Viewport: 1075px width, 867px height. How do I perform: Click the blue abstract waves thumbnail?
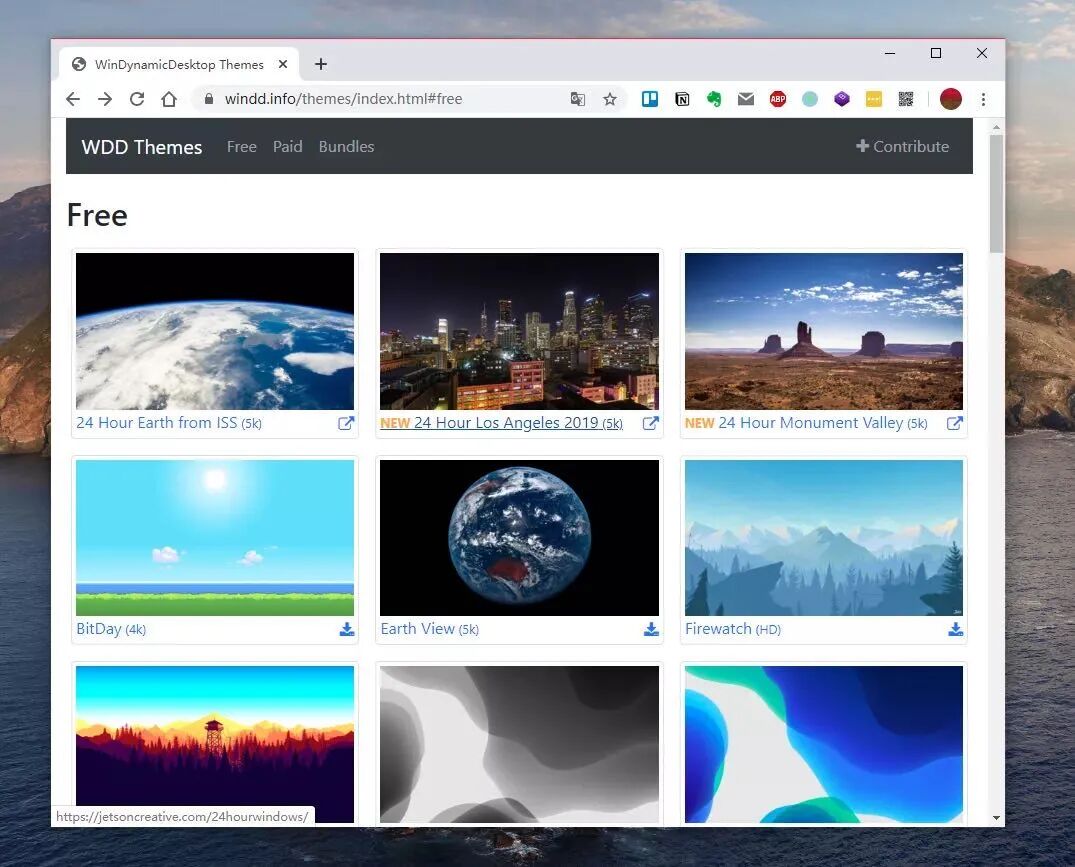point(824,744)
